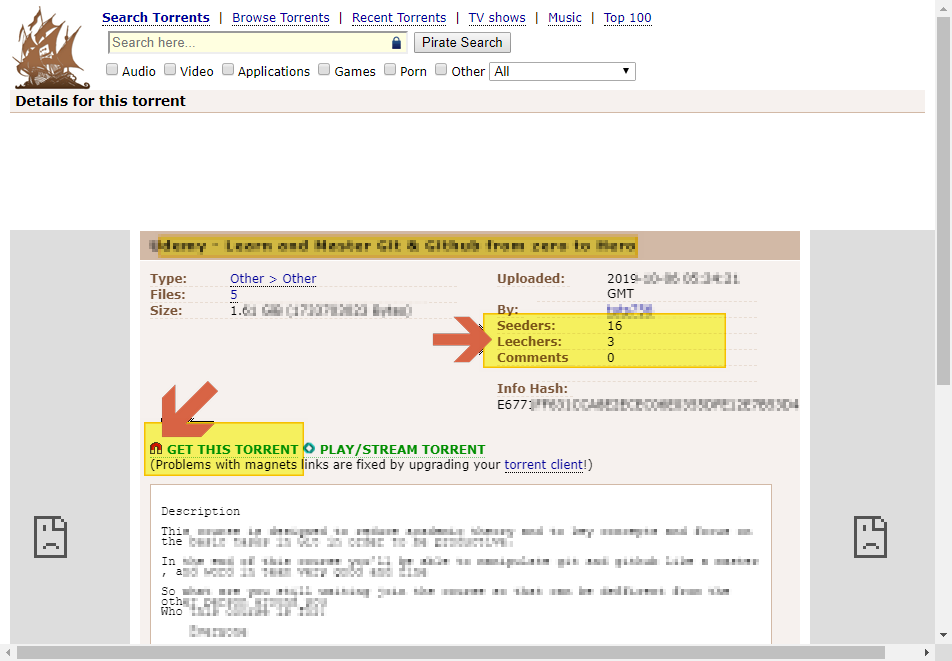952x661 pixels.
Task: Click PLAY/STREAM TORRENT link
Action: pos(403,449)
